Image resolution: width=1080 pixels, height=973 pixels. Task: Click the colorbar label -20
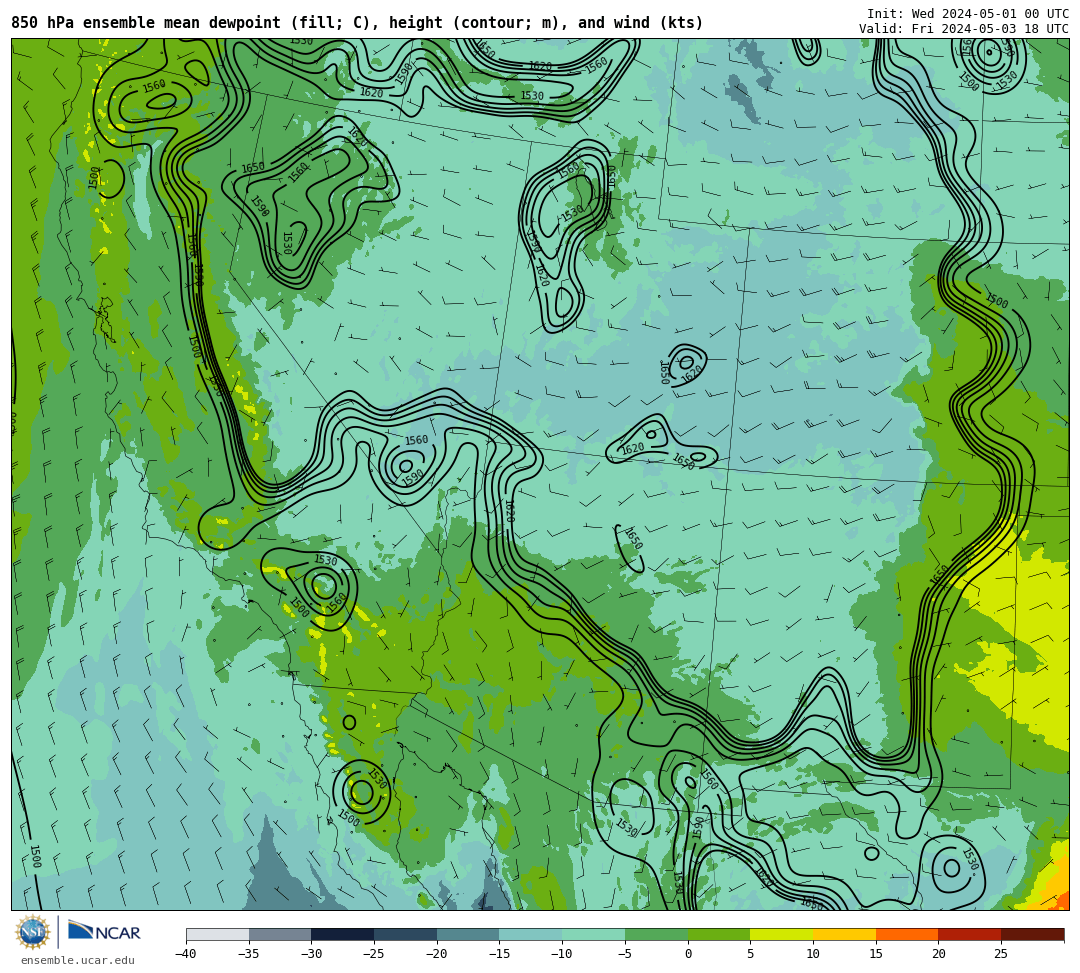pos(437,954)
